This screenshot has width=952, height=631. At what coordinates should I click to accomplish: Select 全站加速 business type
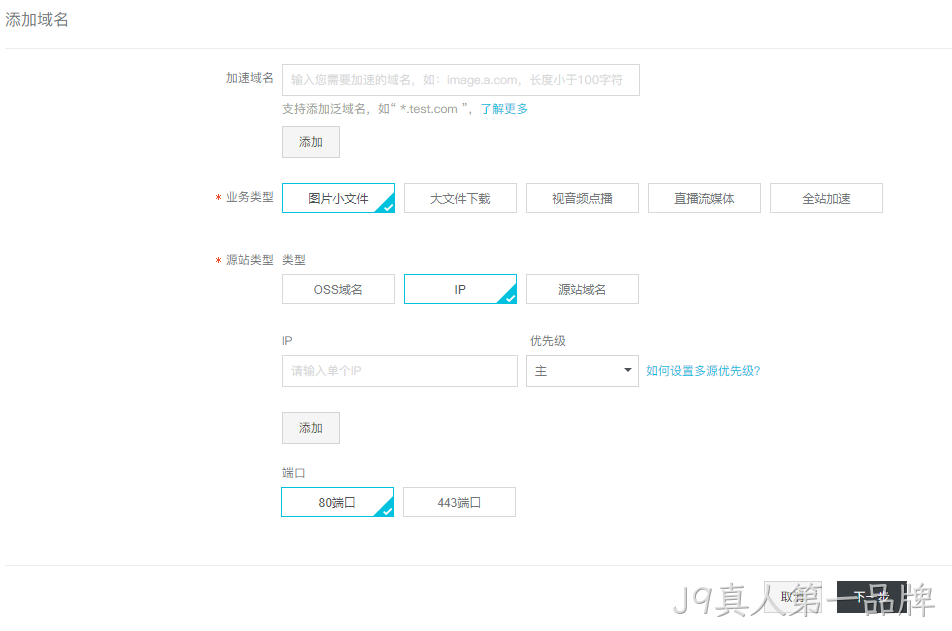click(826, 198)
